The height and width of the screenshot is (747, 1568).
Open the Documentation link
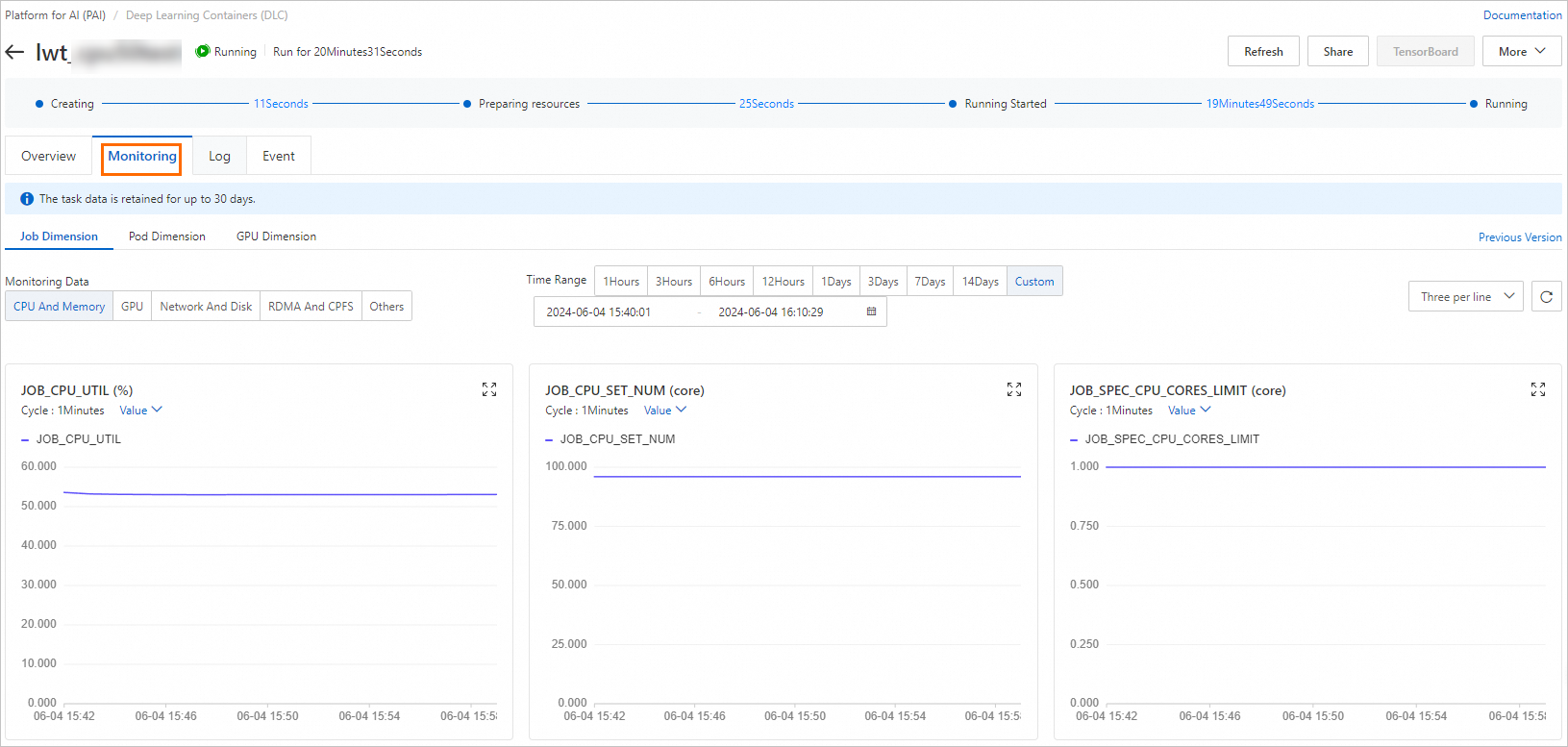pos(1522,15)
